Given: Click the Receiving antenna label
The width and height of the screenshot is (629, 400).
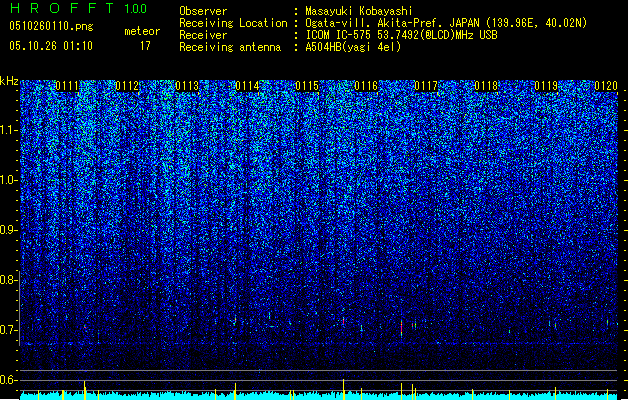Looking at the screenshot, I should [230, 47].
